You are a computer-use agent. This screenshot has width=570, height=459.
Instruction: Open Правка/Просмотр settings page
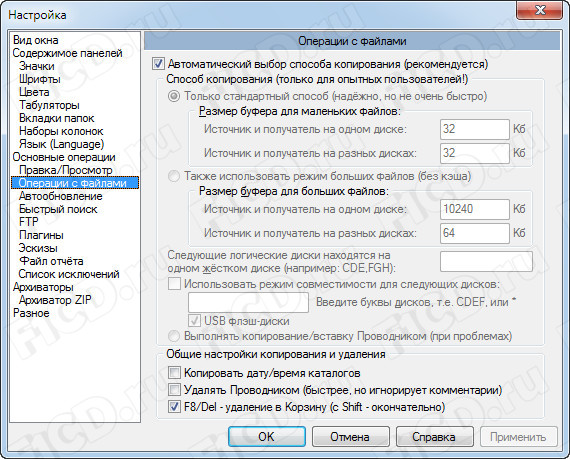[x=65, y=170]
